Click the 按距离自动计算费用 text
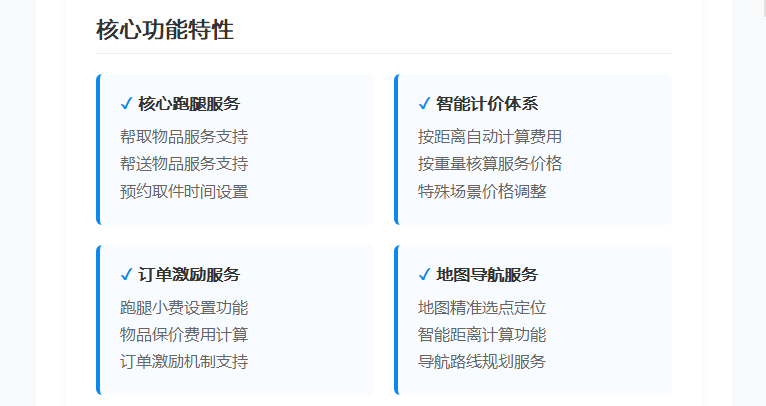The image size is (766, 406). (x=490, y=136)
